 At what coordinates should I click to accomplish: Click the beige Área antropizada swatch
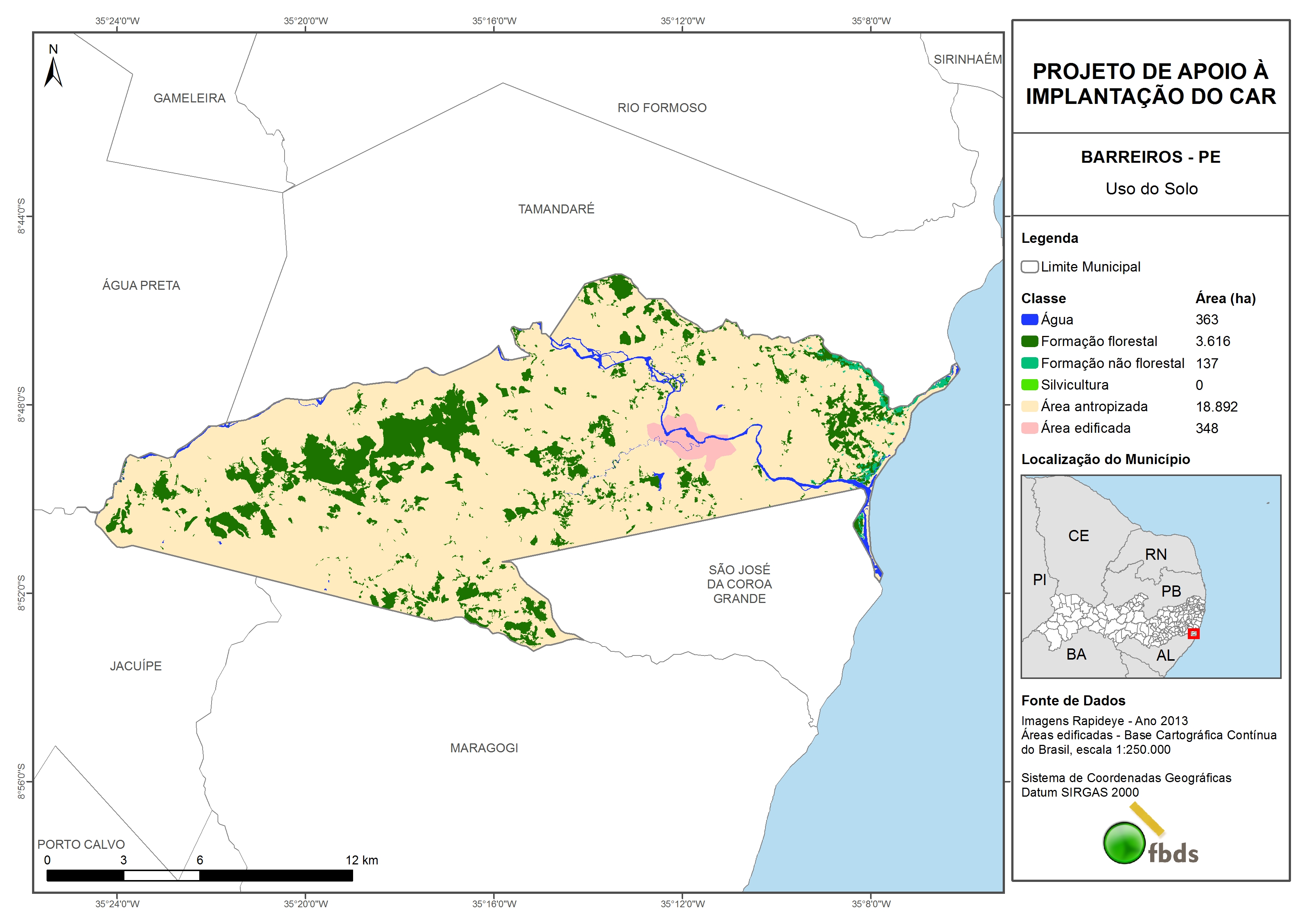[x=1029, y=406]
